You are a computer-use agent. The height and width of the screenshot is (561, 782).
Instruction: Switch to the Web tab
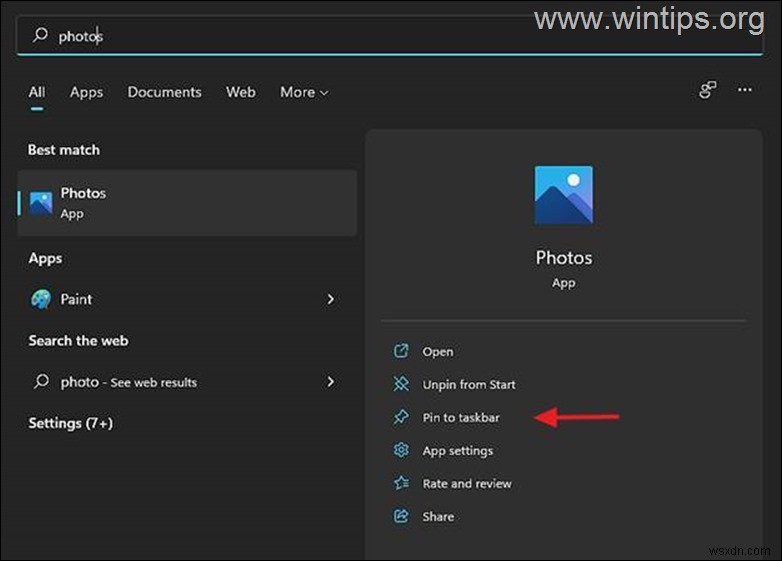pos(240,92)
